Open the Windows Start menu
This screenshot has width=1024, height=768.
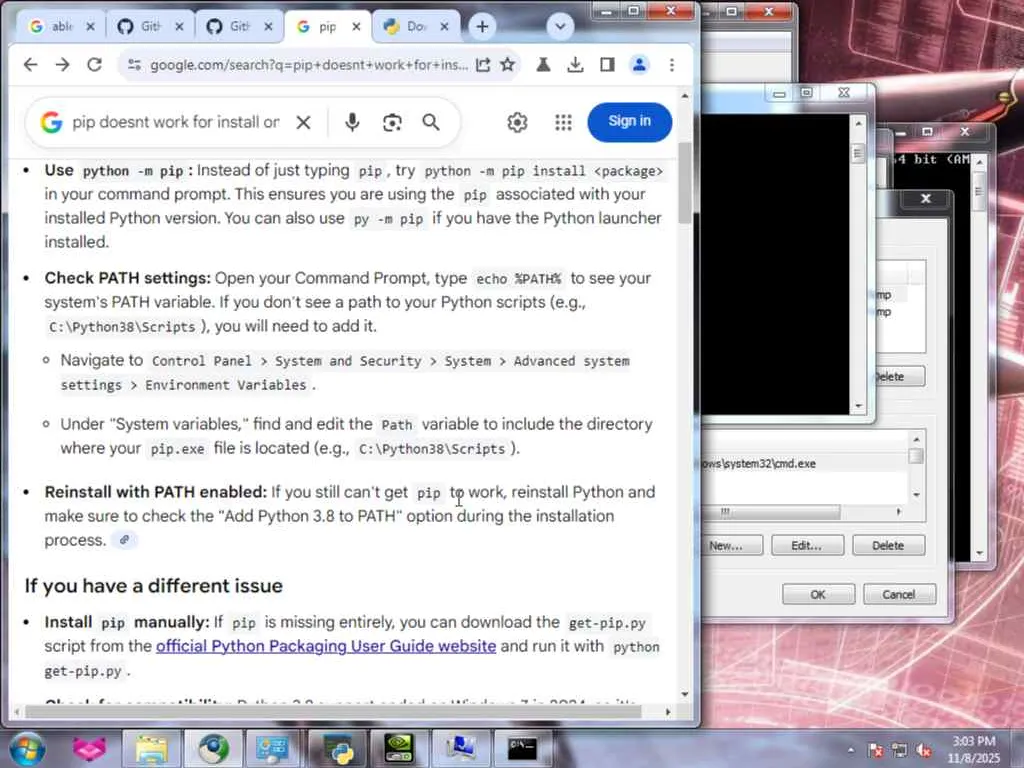point(26,748)
